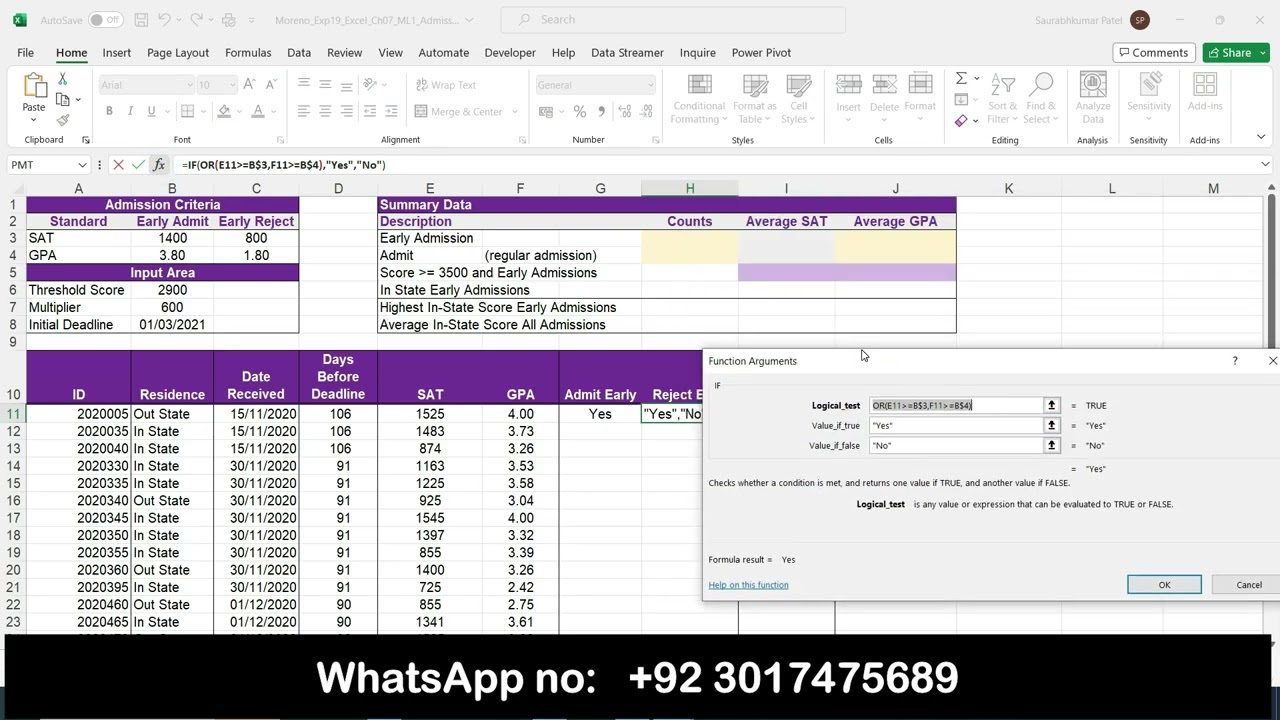Open the Font name dropdown
This screenshot has height=720, width=1280.
188,85
